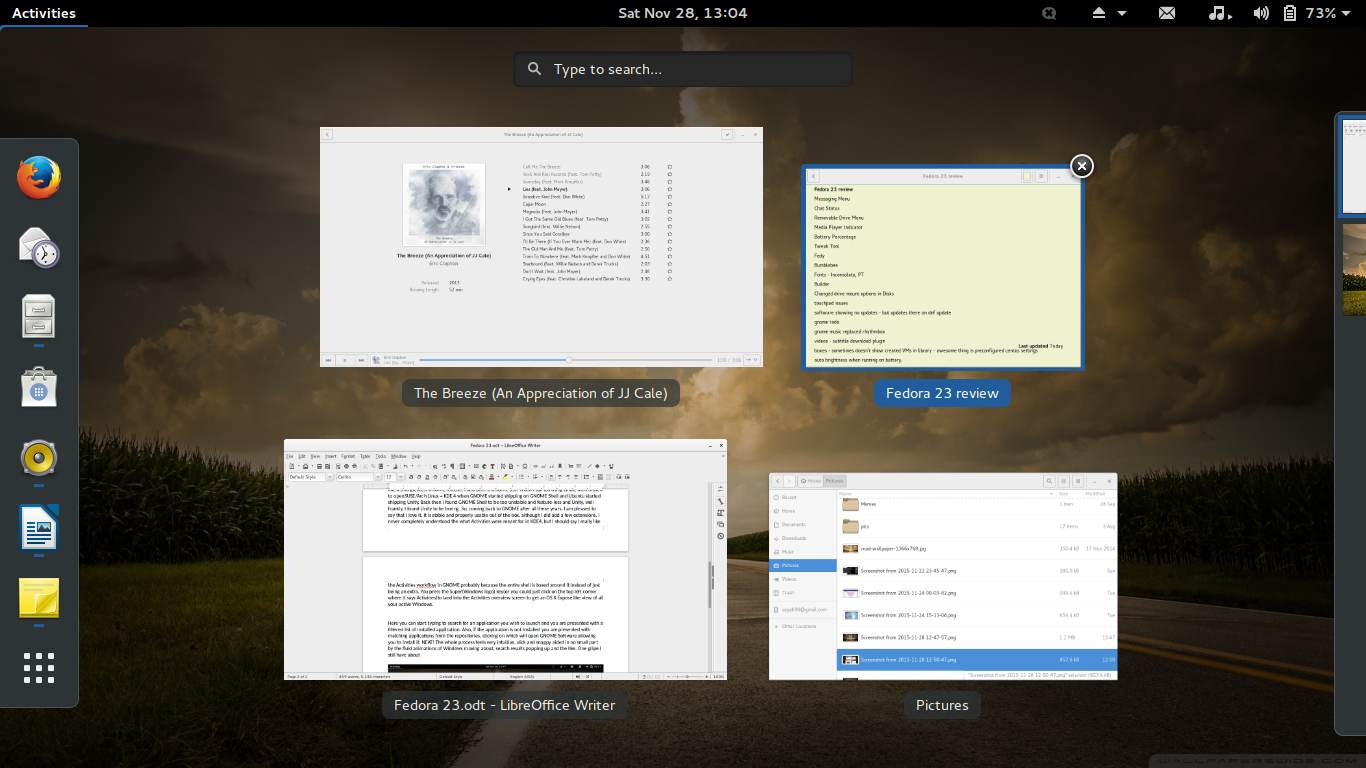Screen dimensions: 1366x768
Task: Open the clock and calendar 'Sat Nov 28, 13:04'
Action: tap(683, 13)
